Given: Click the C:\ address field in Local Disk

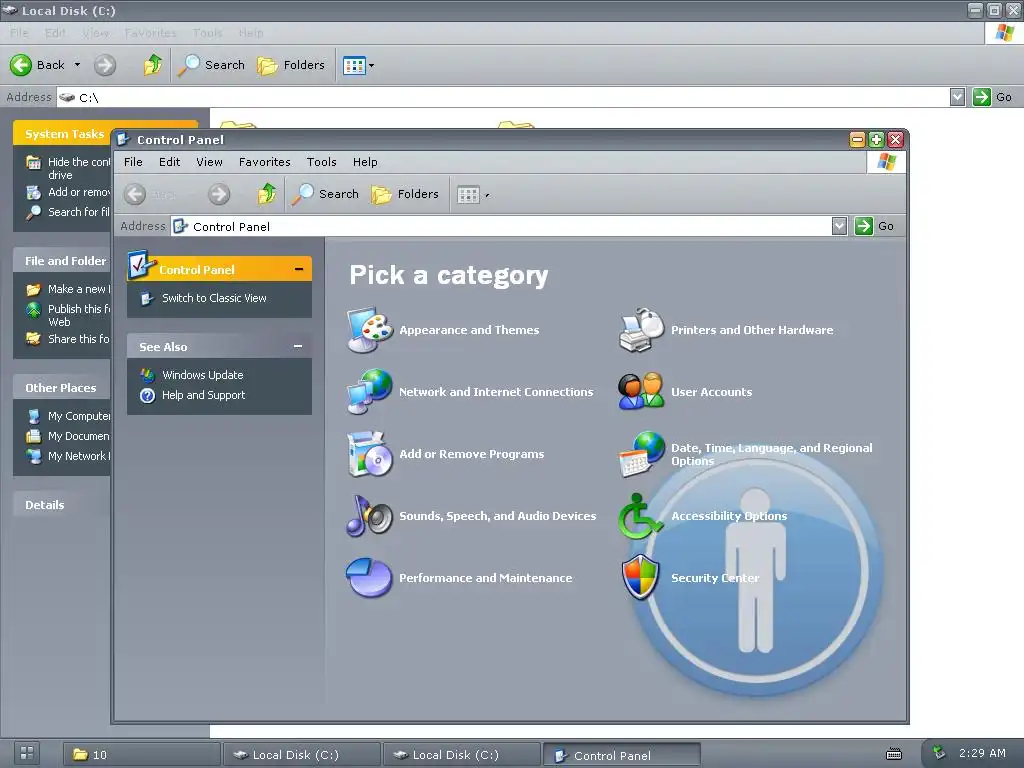Looking at the screenshot, I should (x=502, y=97).
